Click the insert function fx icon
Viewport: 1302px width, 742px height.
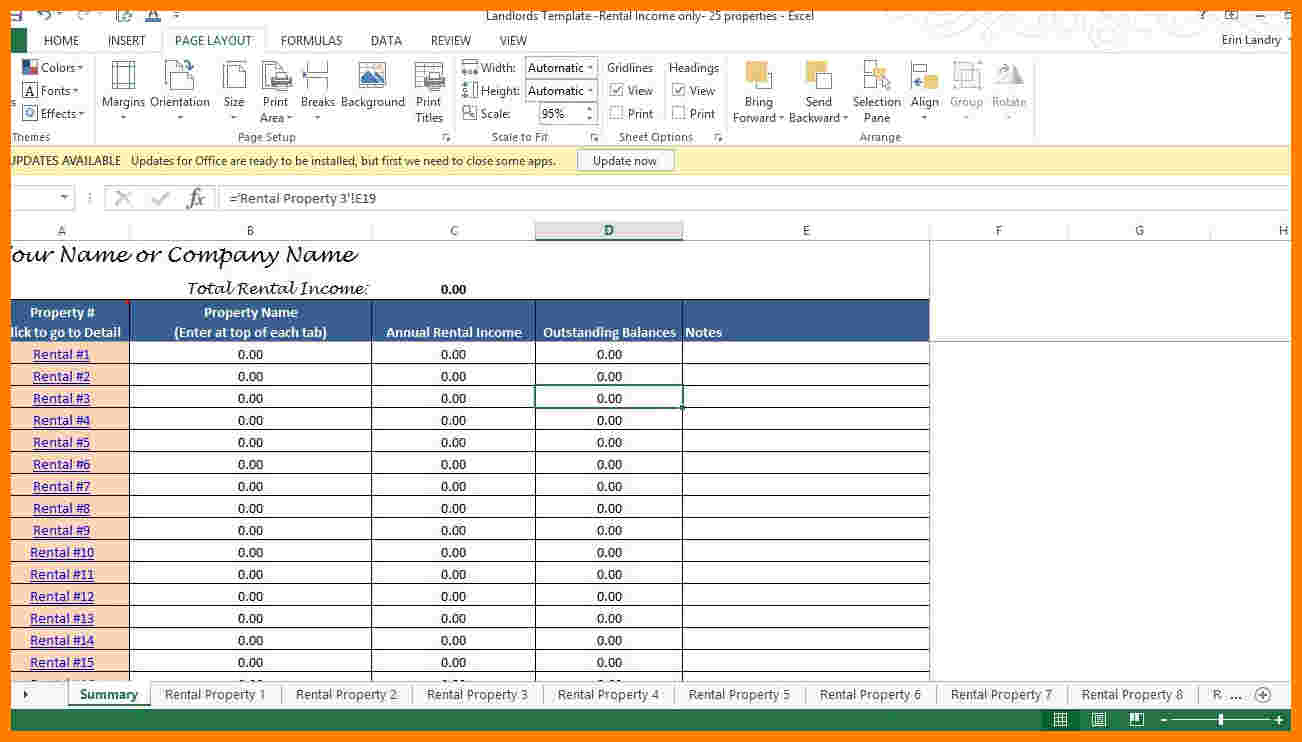[x=196, y=198]
